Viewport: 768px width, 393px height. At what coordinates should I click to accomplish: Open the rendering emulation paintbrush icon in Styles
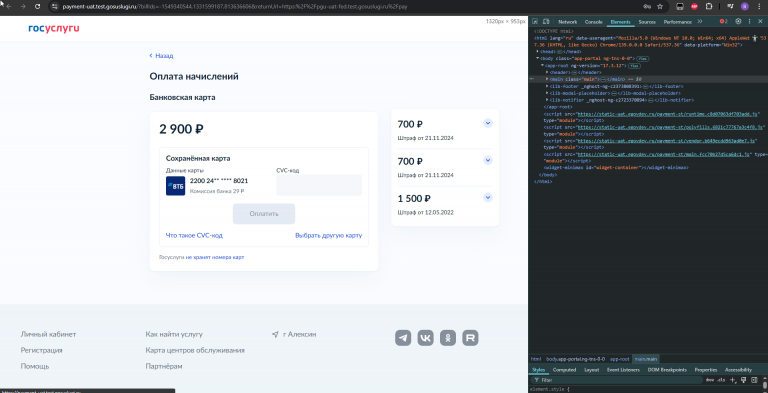click(743, 380)
